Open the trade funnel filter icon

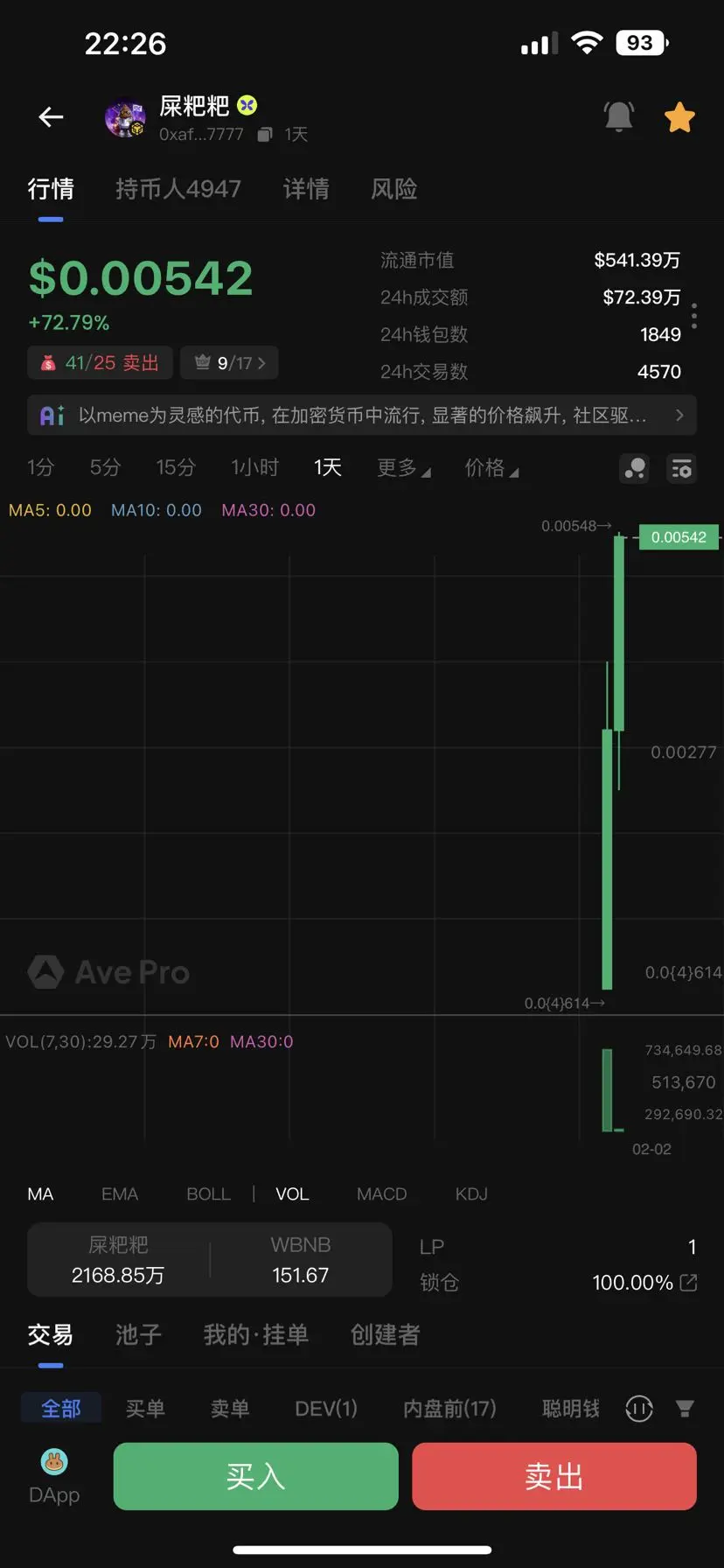685,1409
